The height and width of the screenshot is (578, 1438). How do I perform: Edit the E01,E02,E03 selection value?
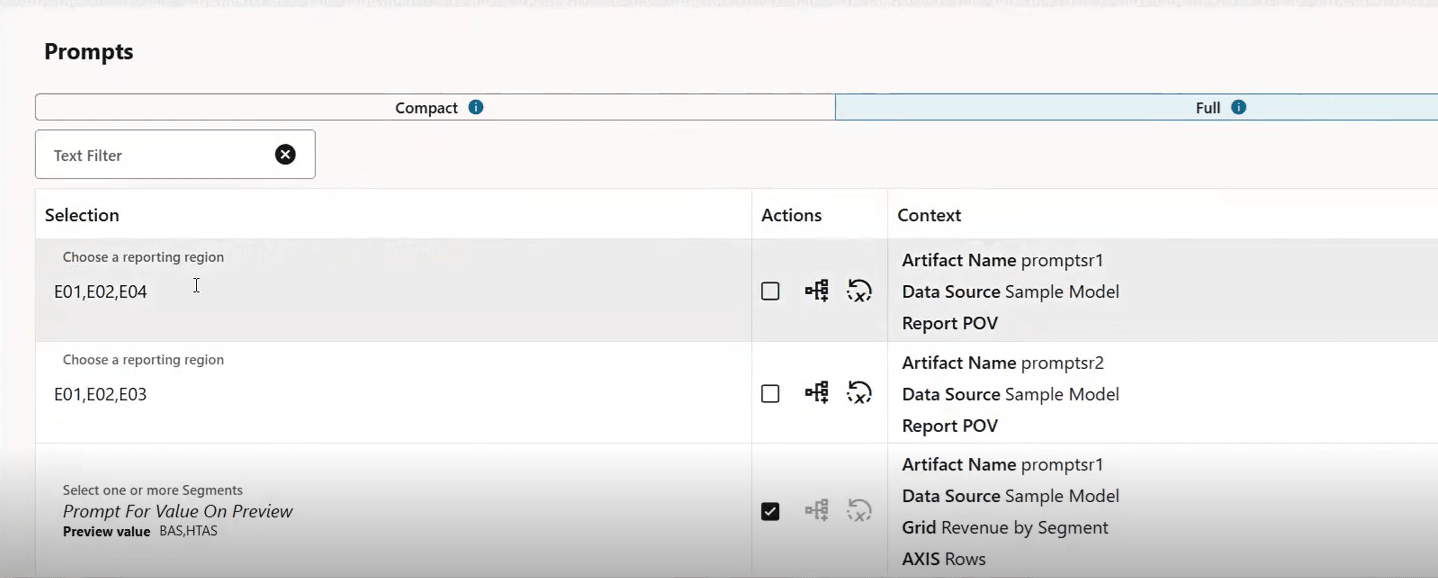(x=101, y=394)
